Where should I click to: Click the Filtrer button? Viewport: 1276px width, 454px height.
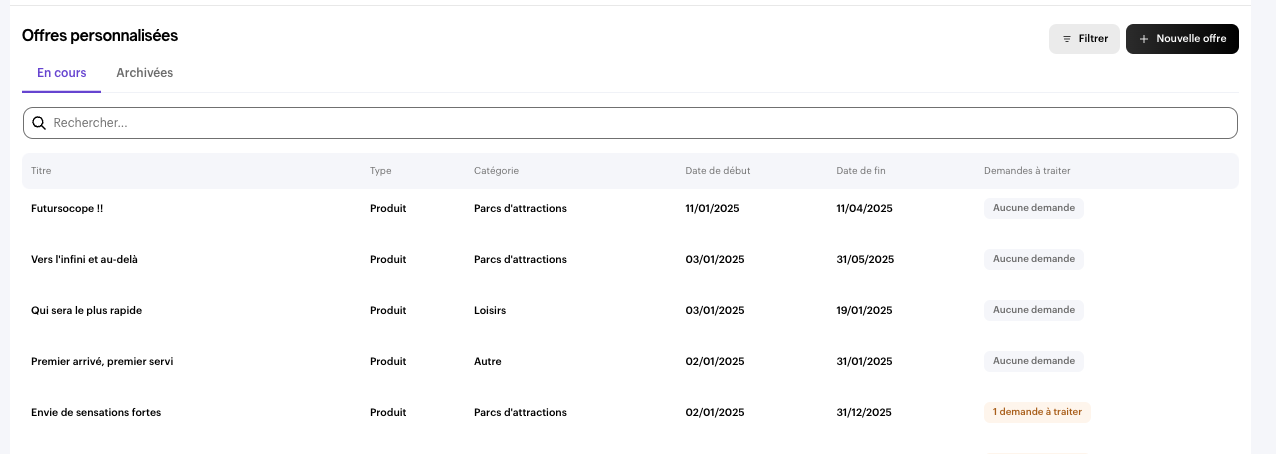click(1084, 39)
